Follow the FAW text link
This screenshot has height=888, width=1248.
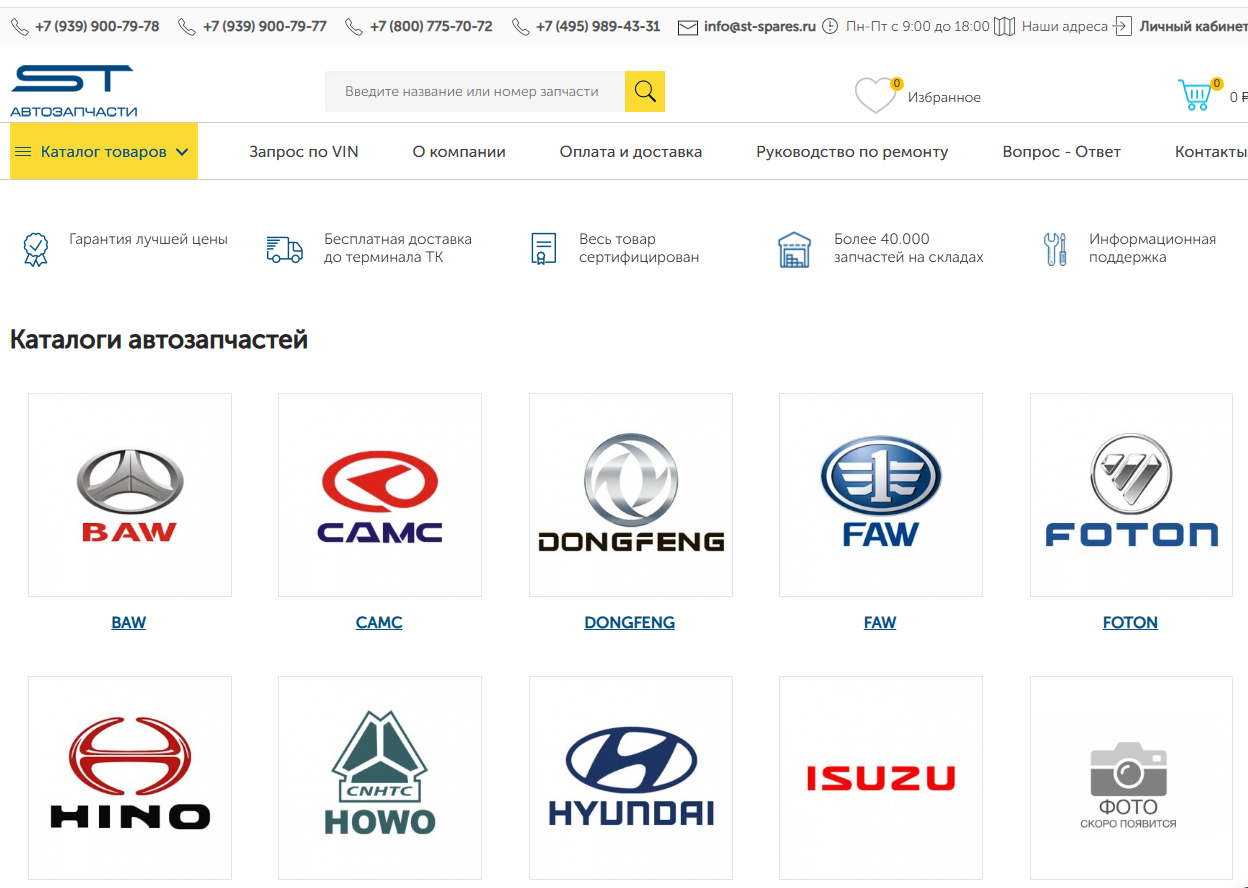tap(880, 622)
